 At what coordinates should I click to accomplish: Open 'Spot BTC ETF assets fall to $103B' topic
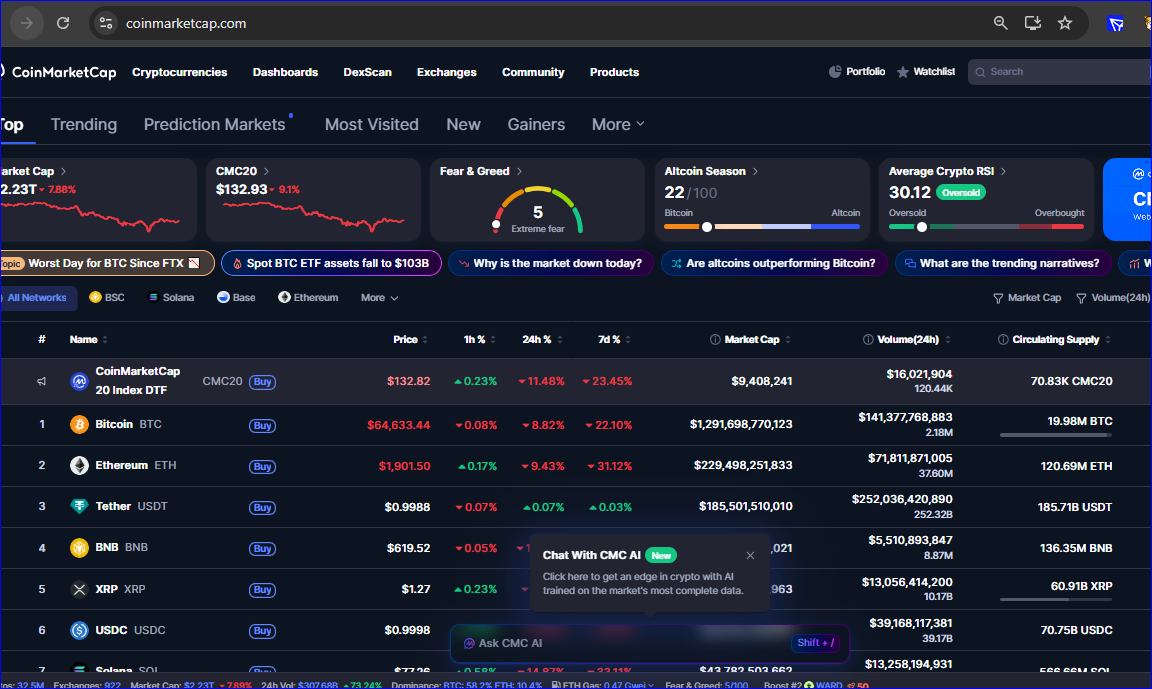point(331,263)
